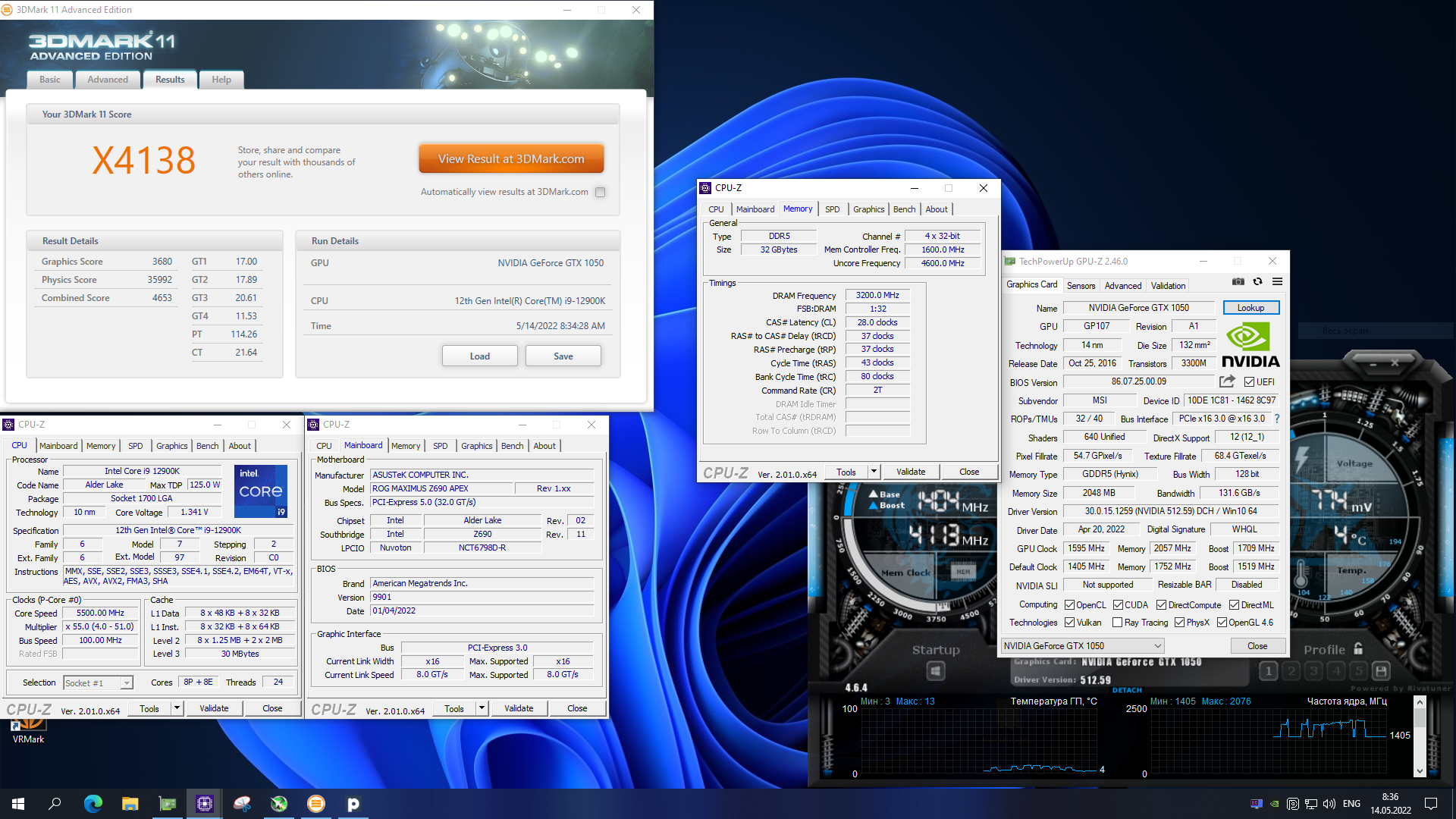
Task: Open the Basic tab in 3DMark 11
Action: pos(50,80)
